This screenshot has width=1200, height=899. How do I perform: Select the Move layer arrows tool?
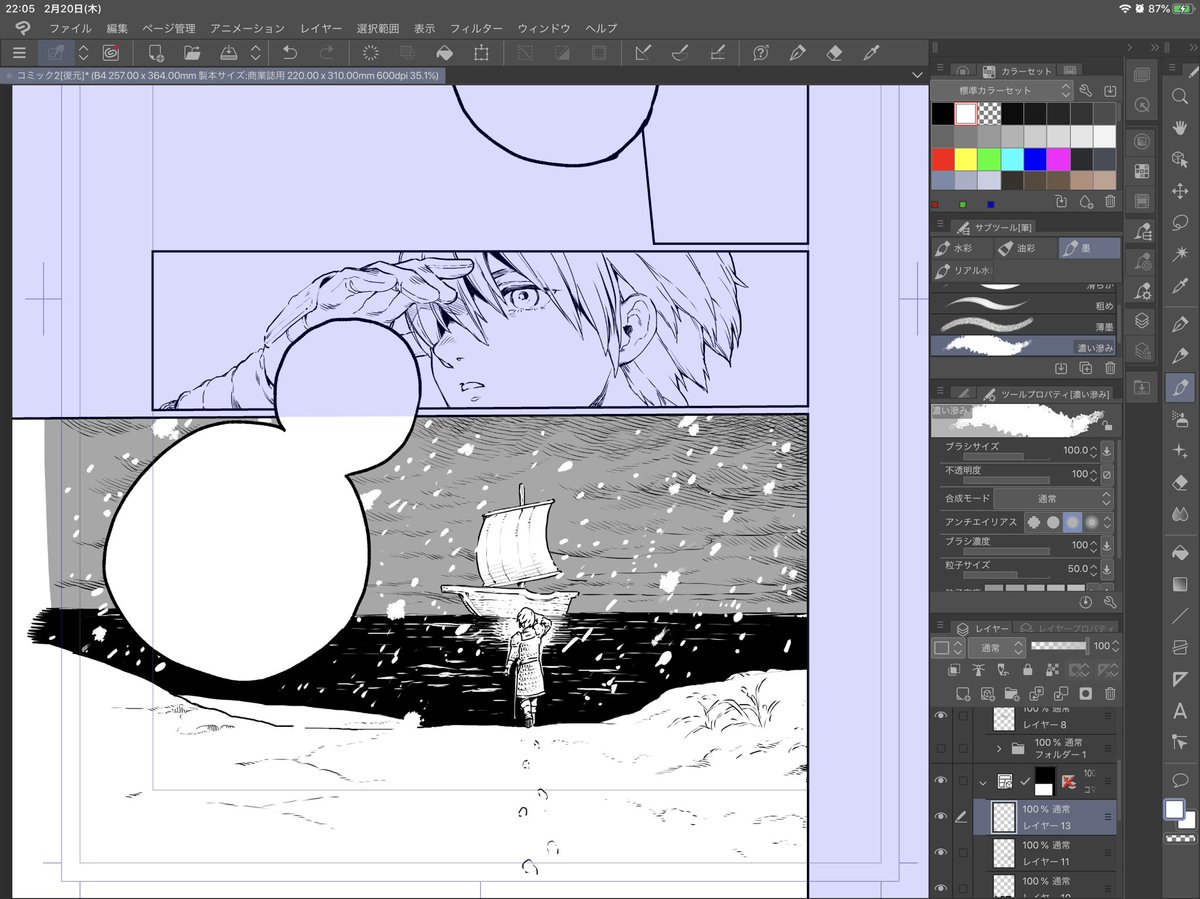1179,191
